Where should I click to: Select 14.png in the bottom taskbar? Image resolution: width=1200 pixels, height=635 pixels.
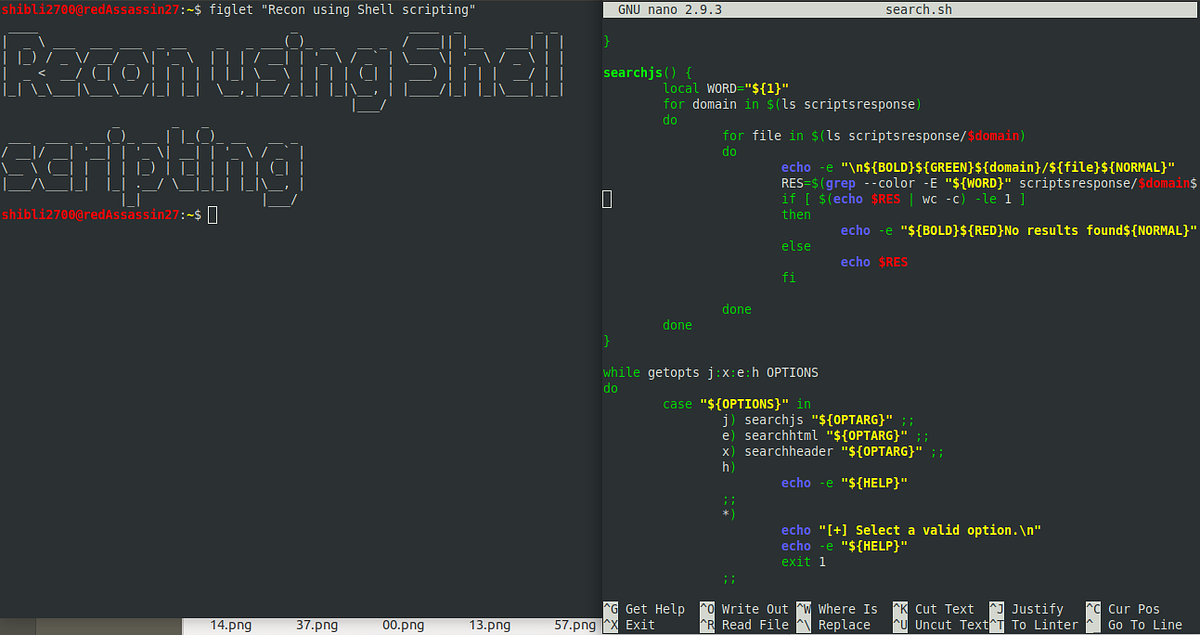coord(230,624)
